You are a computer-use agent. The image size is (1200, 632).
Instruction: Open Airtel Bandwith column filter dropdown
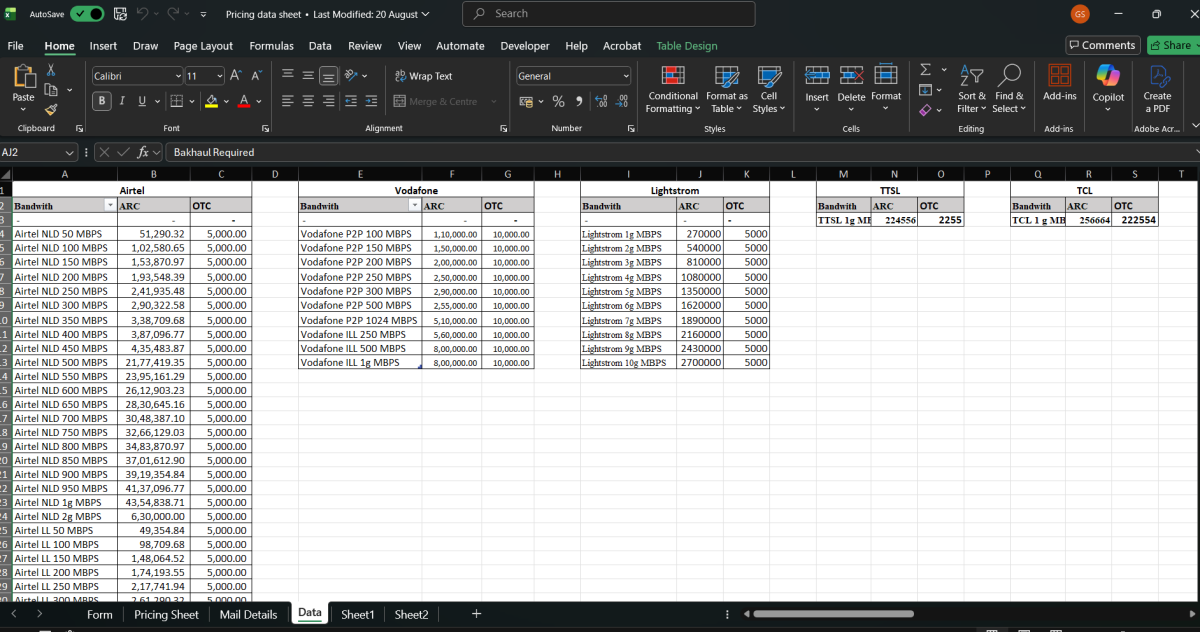click(x=110, y=206)
